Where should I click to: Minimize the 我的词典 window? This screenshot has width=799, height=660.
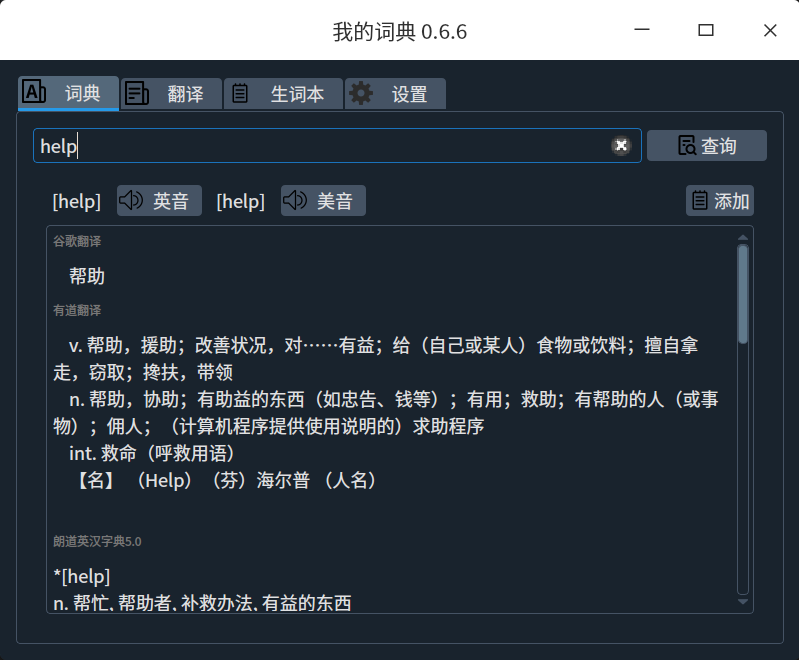(x=643, y=31)
